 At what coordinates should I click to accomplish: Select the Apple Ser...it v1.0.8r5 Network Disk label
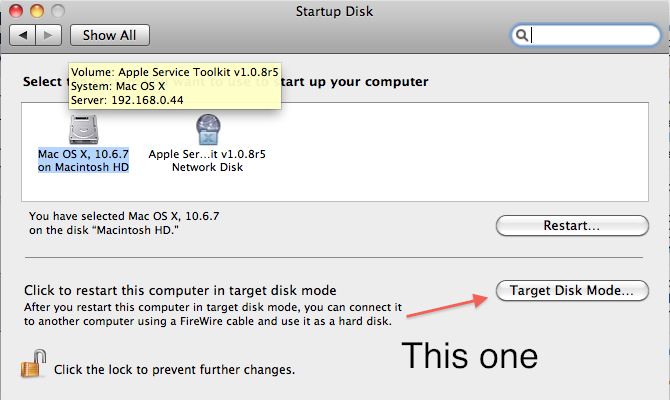coord(207,161)
